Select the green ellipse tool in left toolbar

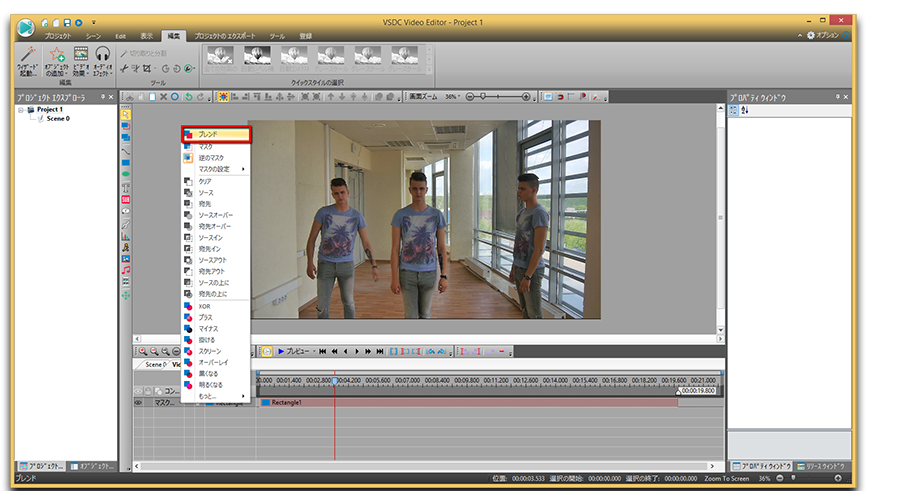[125, 174]
